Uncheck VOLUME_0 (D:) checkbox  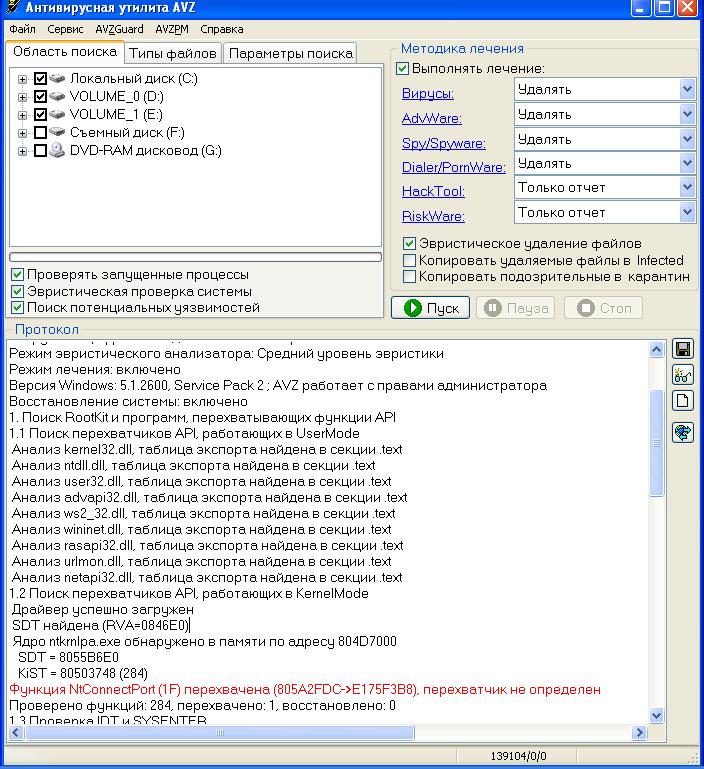pyautogui.click(x=41, y=96)
